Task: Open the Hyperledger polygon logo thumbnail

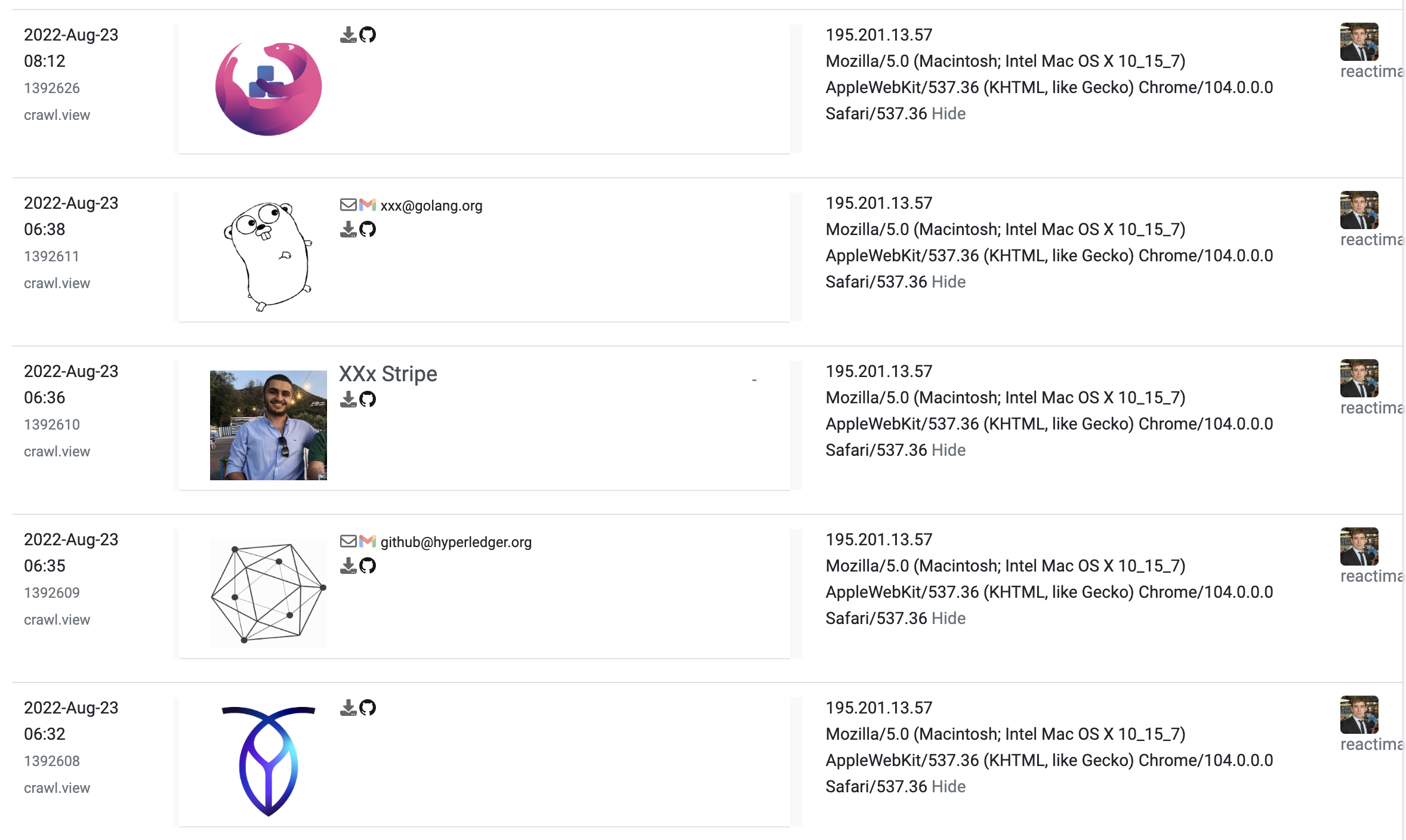Action: (x=268, y=593)
